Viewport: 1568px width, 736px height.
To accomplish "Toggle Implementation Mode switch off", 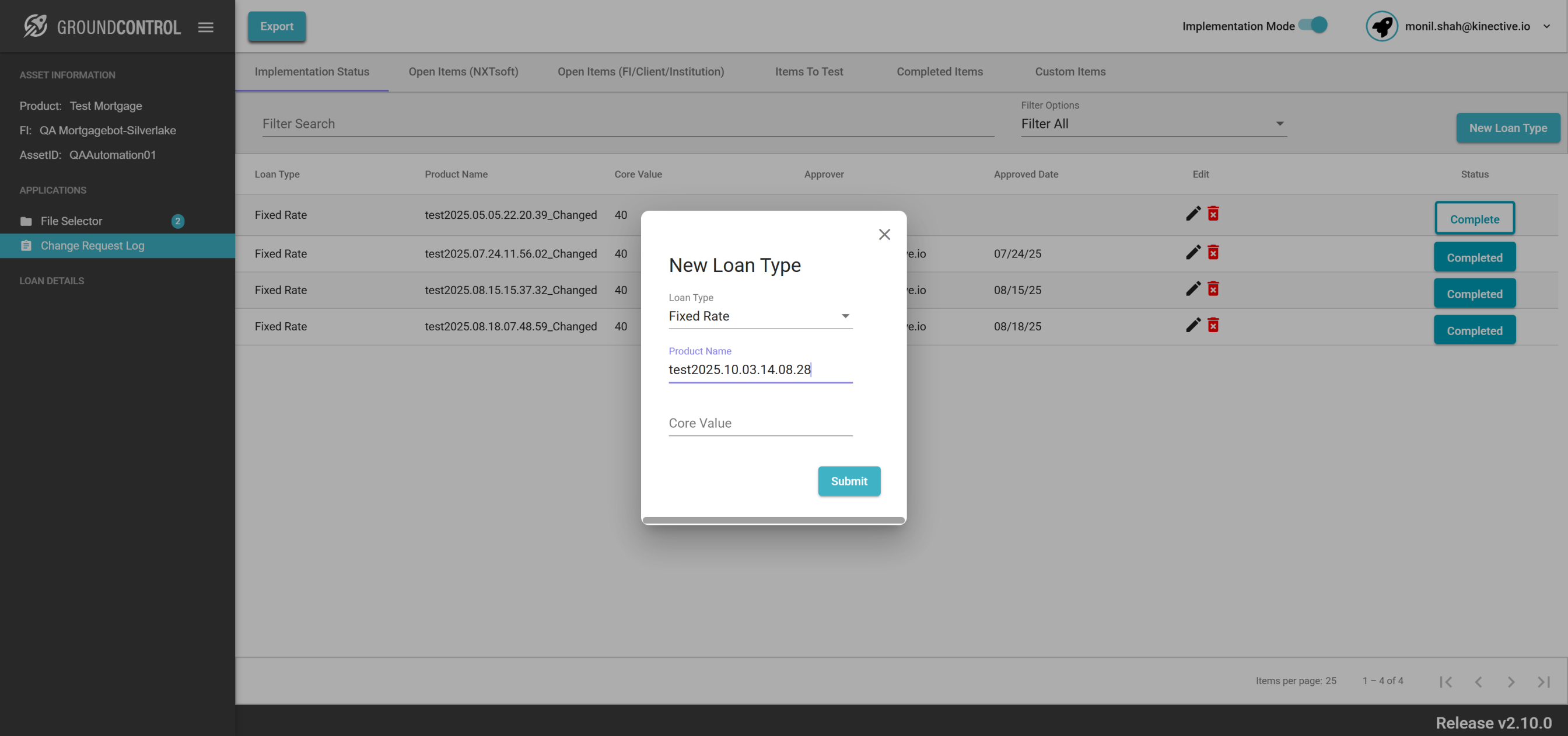I will click(1314, 26).
